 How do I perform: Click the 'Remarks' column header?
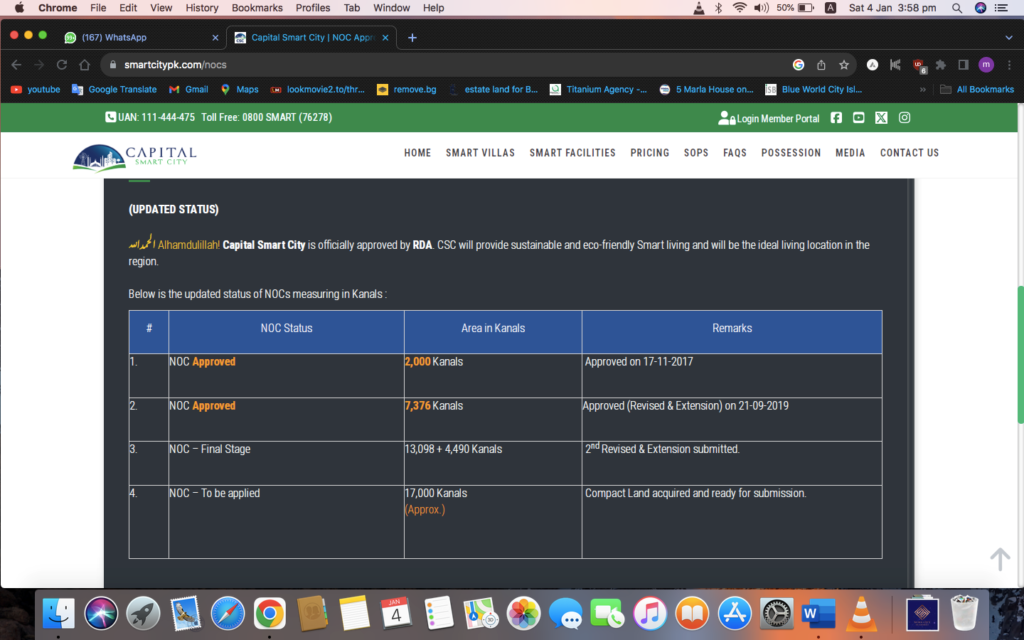click(x=731, y=332)
